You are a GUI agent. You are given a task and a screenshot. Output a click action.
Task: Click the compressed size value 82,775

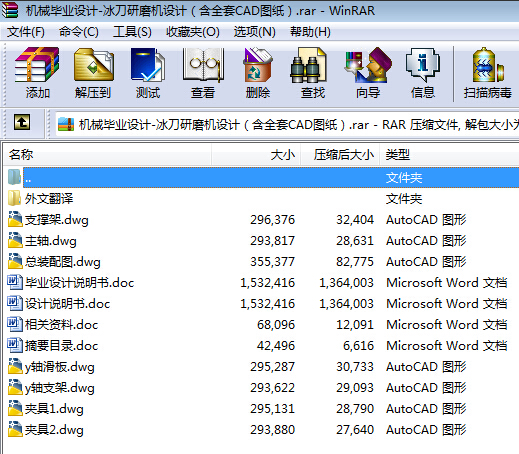coord(355,262)
